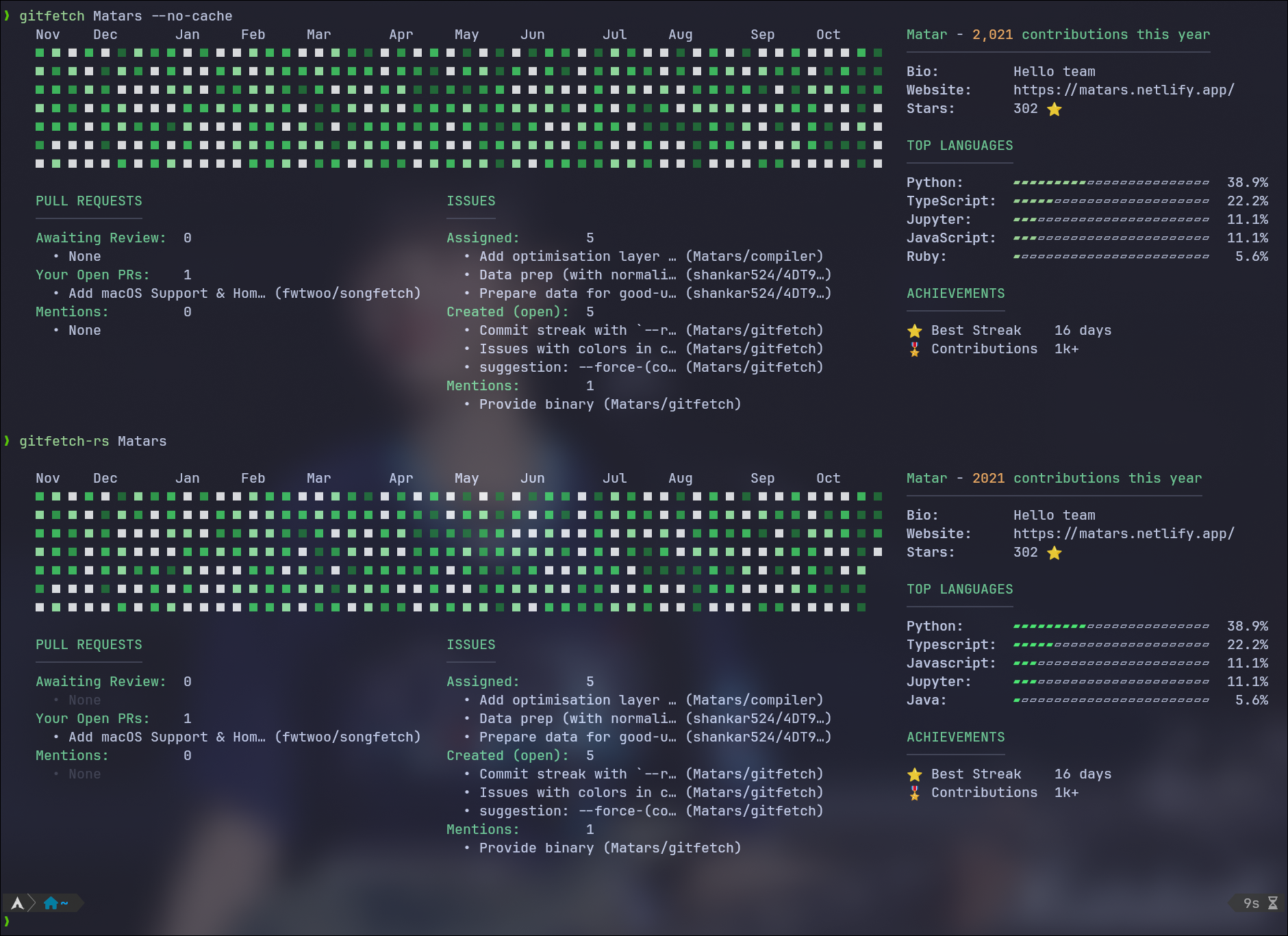Screen dimensions: 1288x936
Task: Click the Best Streak star icon in gitfetch-rs output
Action: [x=914, y=775]
